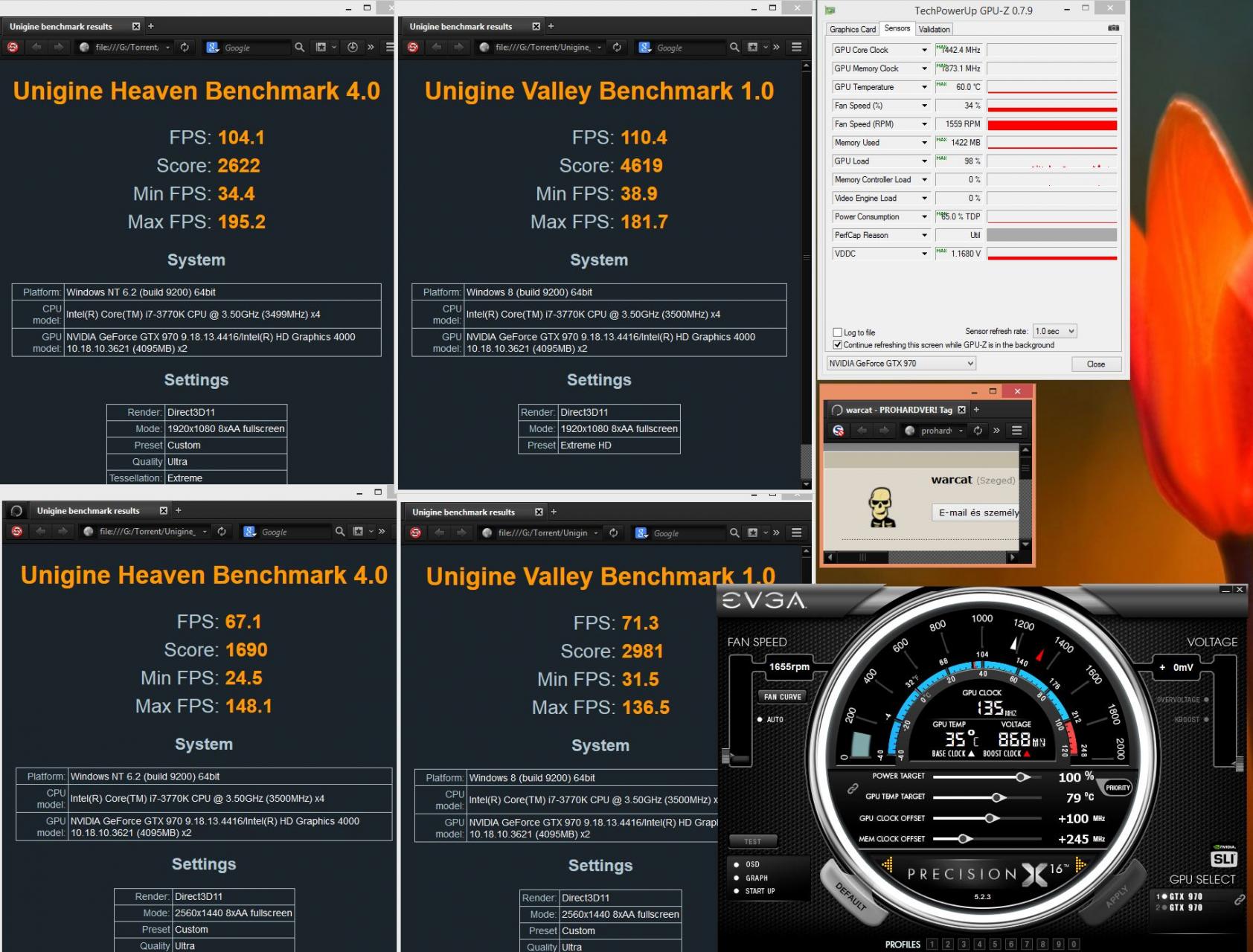Open Sensor refresh rate dropdown
Screen dimensions: 1253x952
pos(1054,331)
